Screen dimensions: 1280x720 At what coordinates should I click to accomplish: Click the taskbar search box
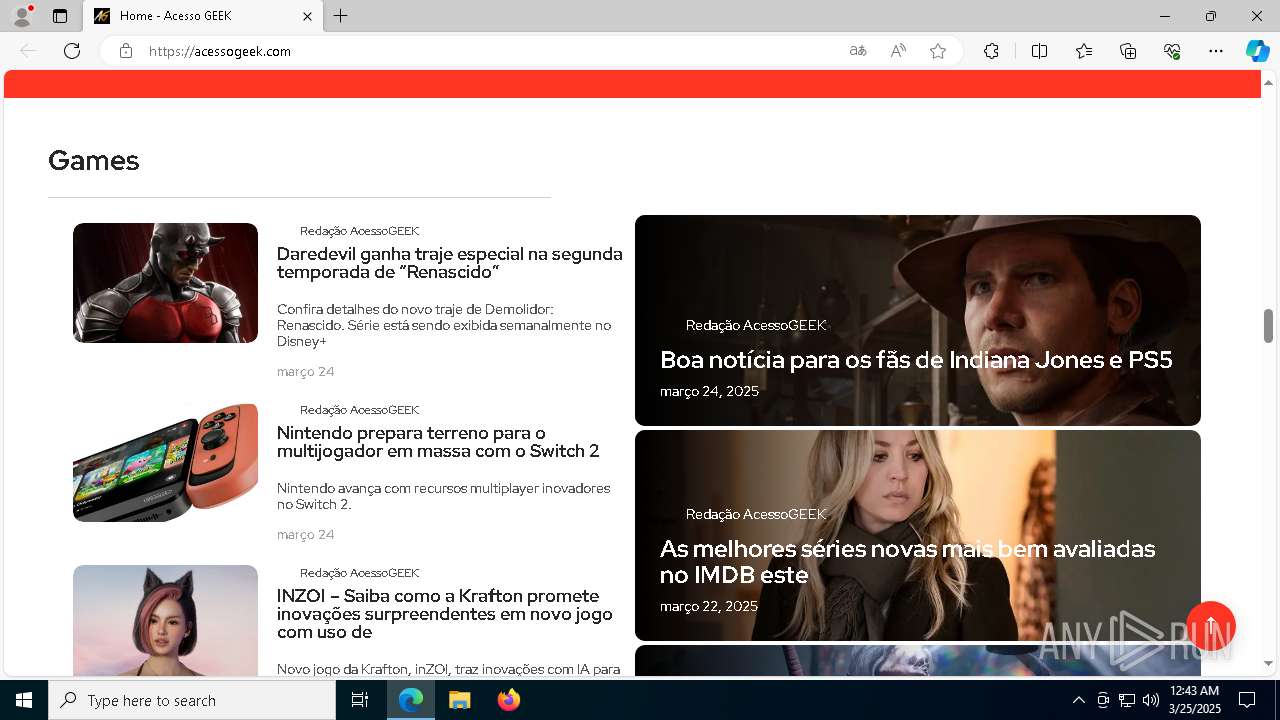pos(192,700)
